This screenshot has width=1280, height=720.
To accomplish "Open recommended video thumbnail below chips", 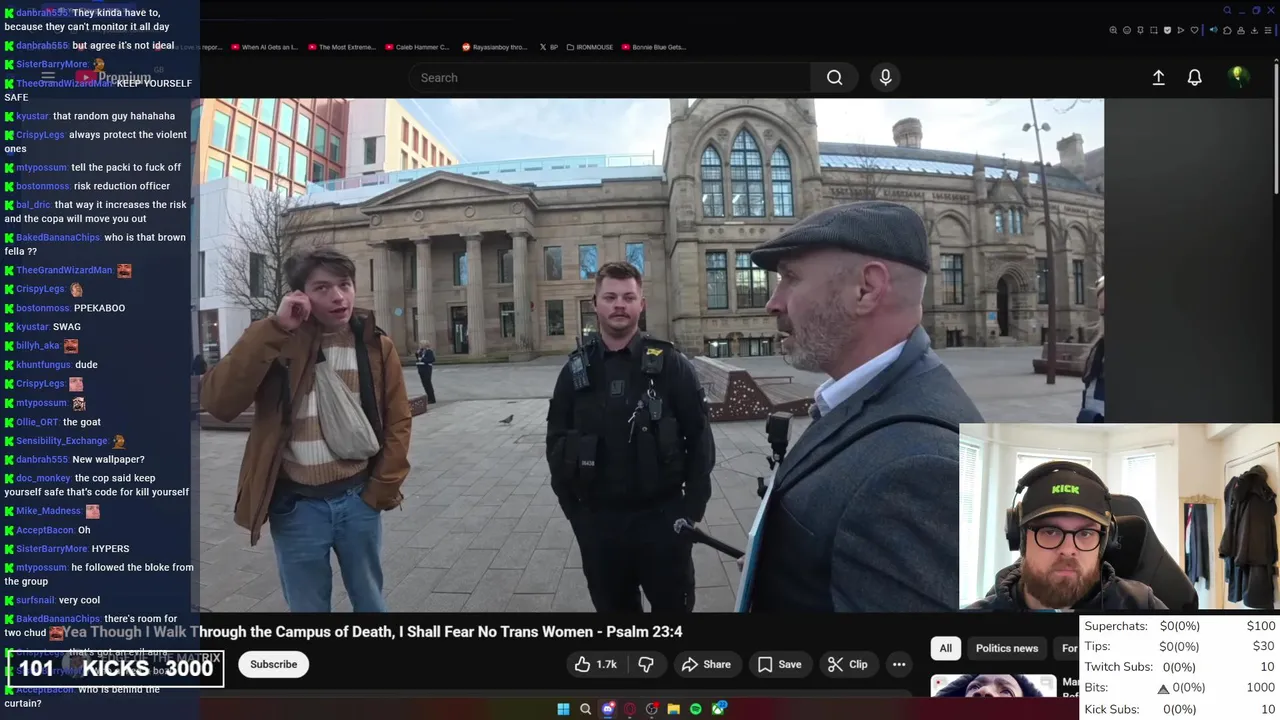I will tap(993, 685).
